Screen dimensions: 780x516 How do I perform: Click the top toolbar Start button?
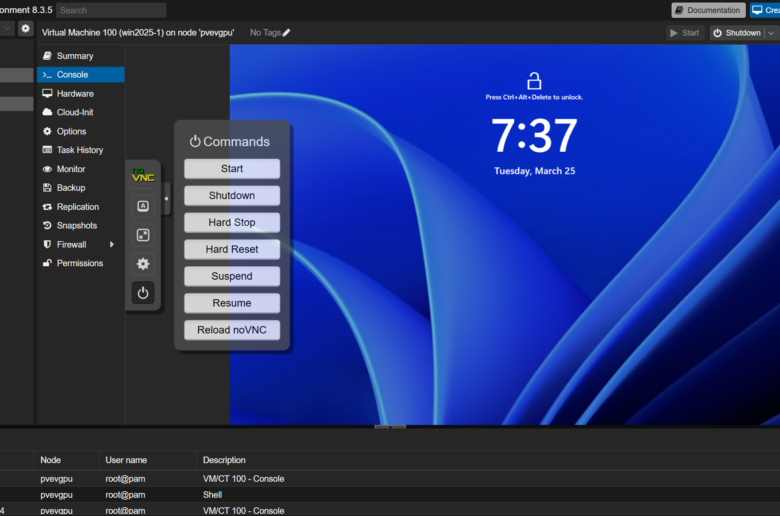coord(685,33)
